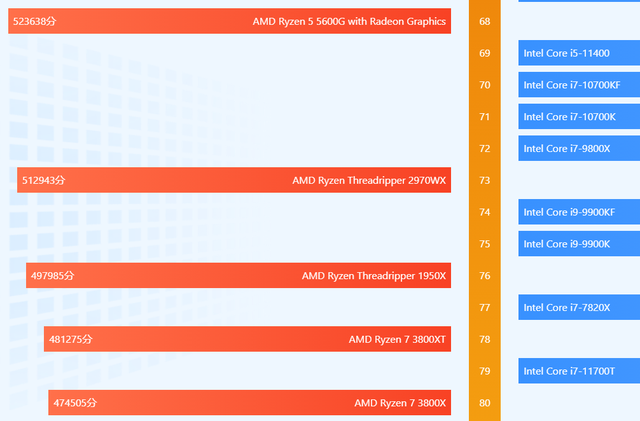640x421 pixels.
Task: Open the Intel Core i7-10700KF entry
Action: [x=579, y=85]
